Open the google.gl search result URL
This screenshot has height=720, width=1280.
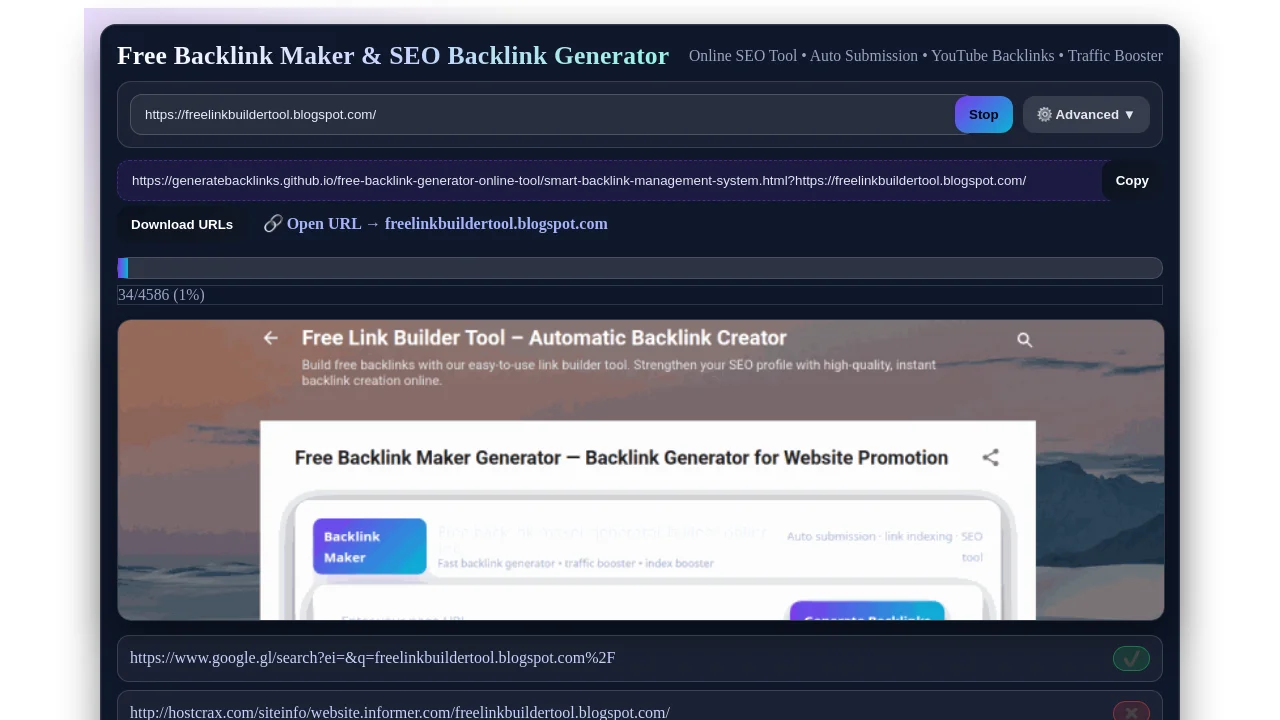pyautogui.click(x=372, y=657)
